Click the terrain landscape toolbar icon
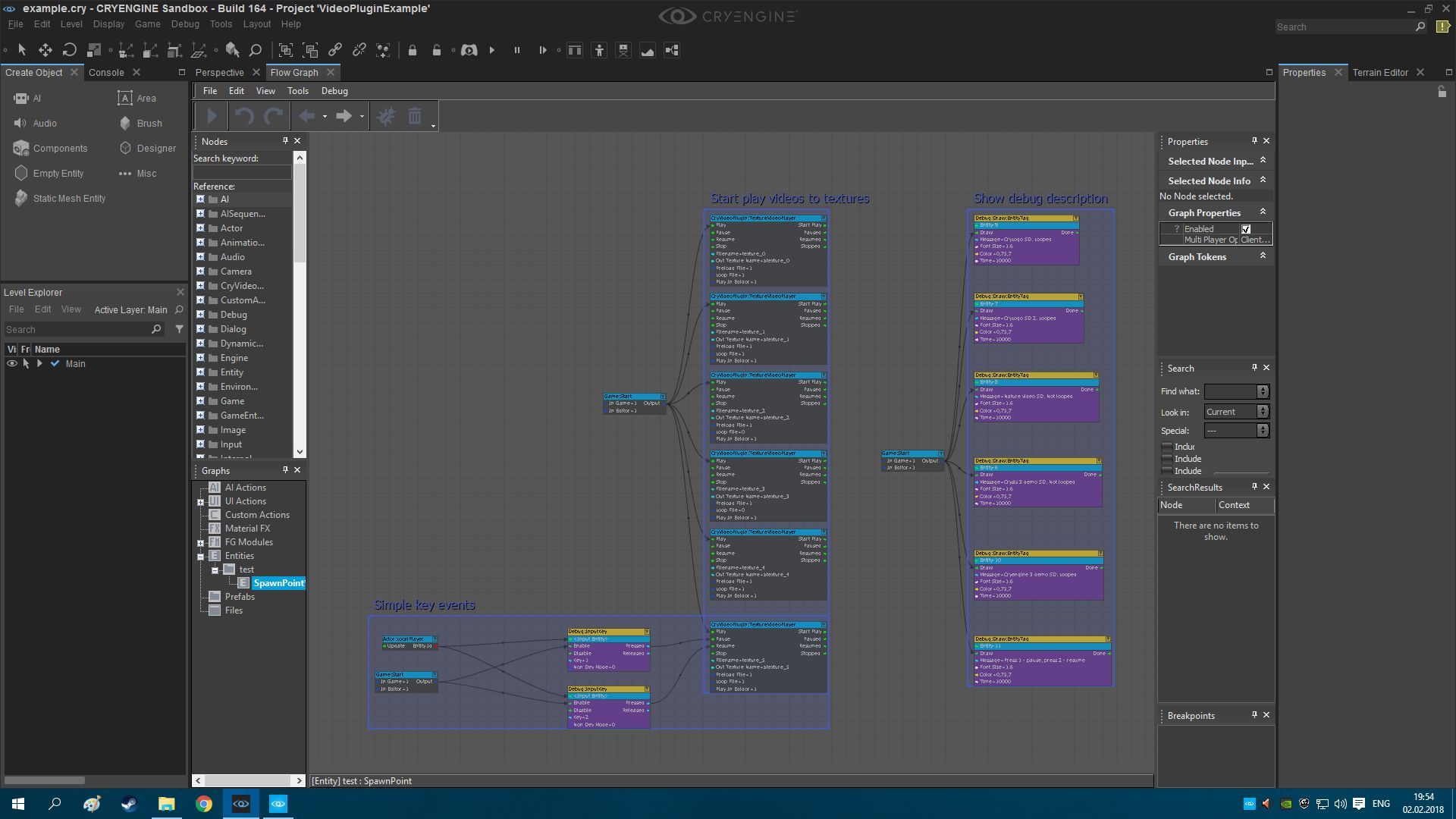1456x819 pixels. point(648,50)
